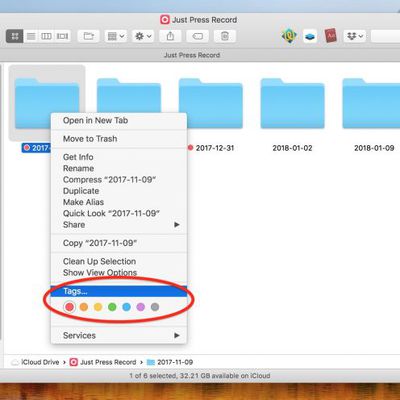400x400 pixels.
Task: Open the arrange-by grouping dropdown
Action: [x=116, y=36]
